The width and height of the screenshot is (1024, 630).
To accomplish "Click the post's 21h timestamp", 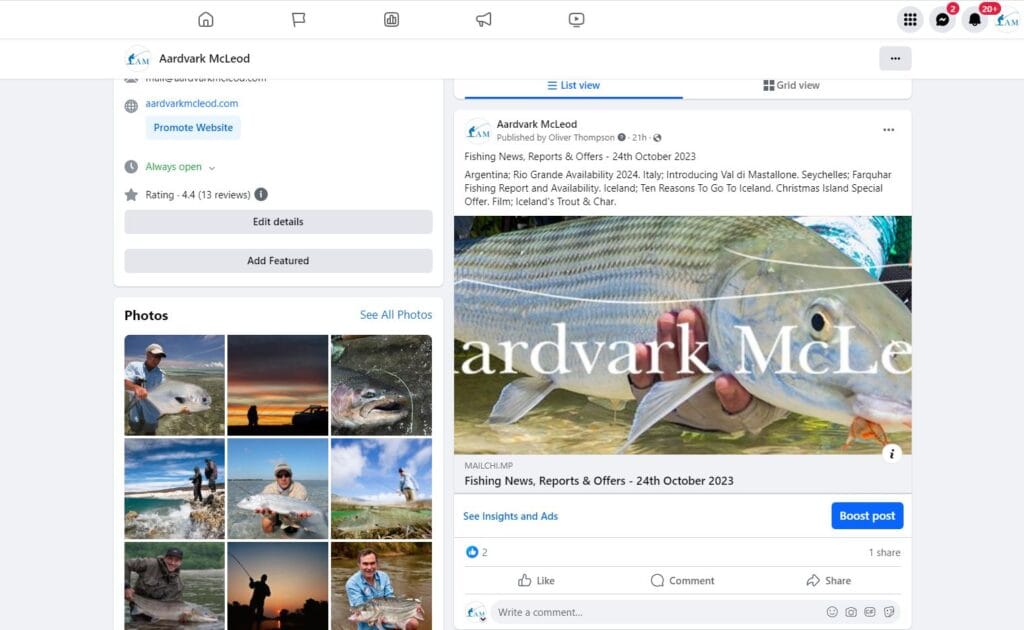I will 639,138.
